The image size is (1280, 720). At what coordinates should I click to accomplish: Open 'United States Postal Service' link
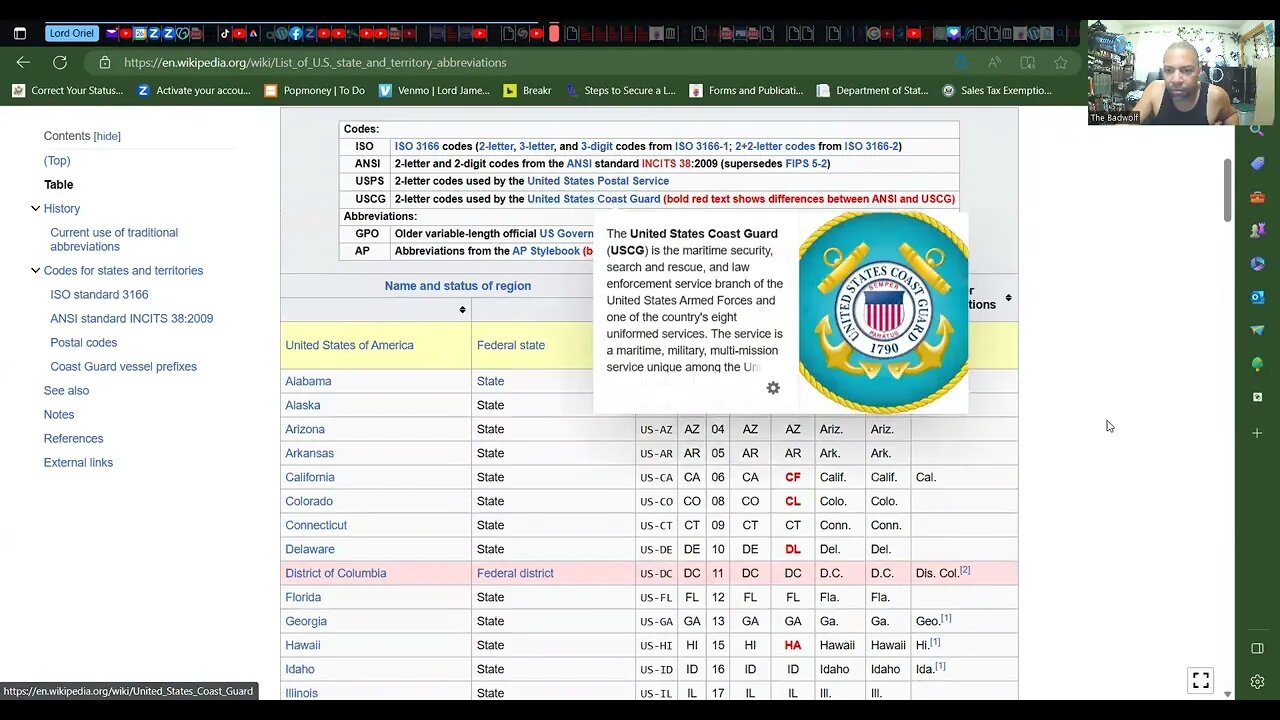598,181
